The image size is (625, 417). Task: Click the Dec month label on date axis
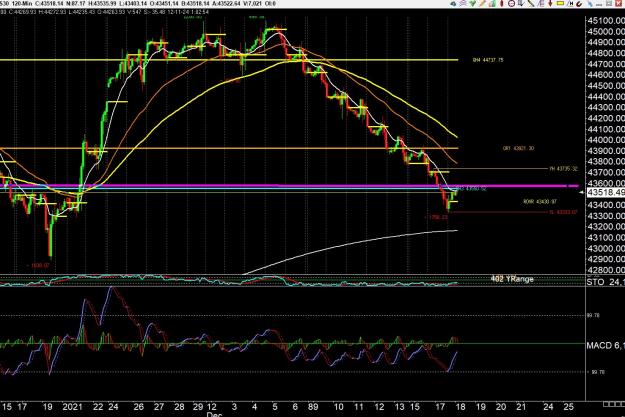[x=214, y=415]
